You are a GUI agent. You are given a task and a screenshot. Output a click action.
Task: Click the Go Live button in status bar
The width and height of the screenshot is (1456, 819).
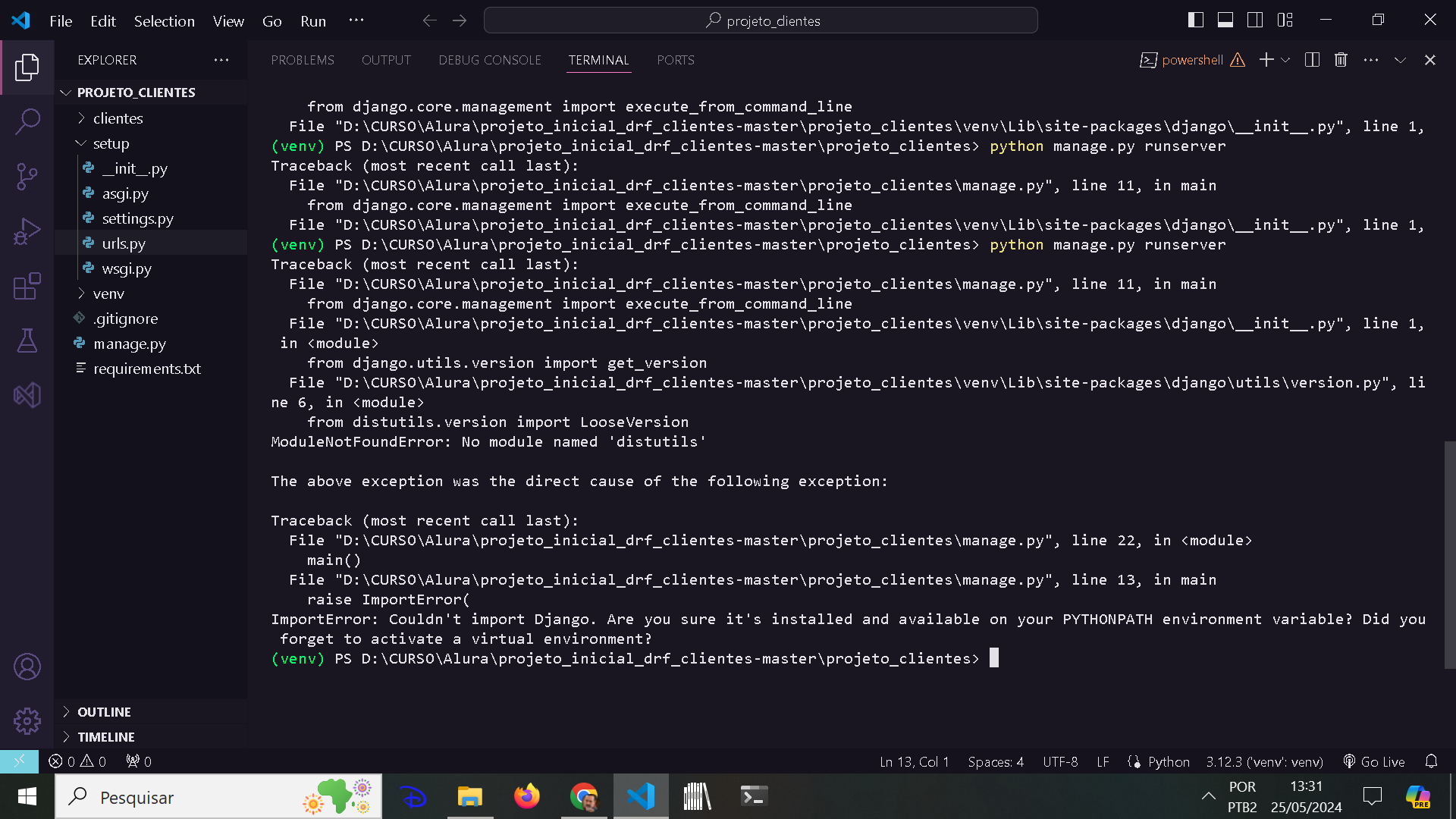coord(1384,761)
